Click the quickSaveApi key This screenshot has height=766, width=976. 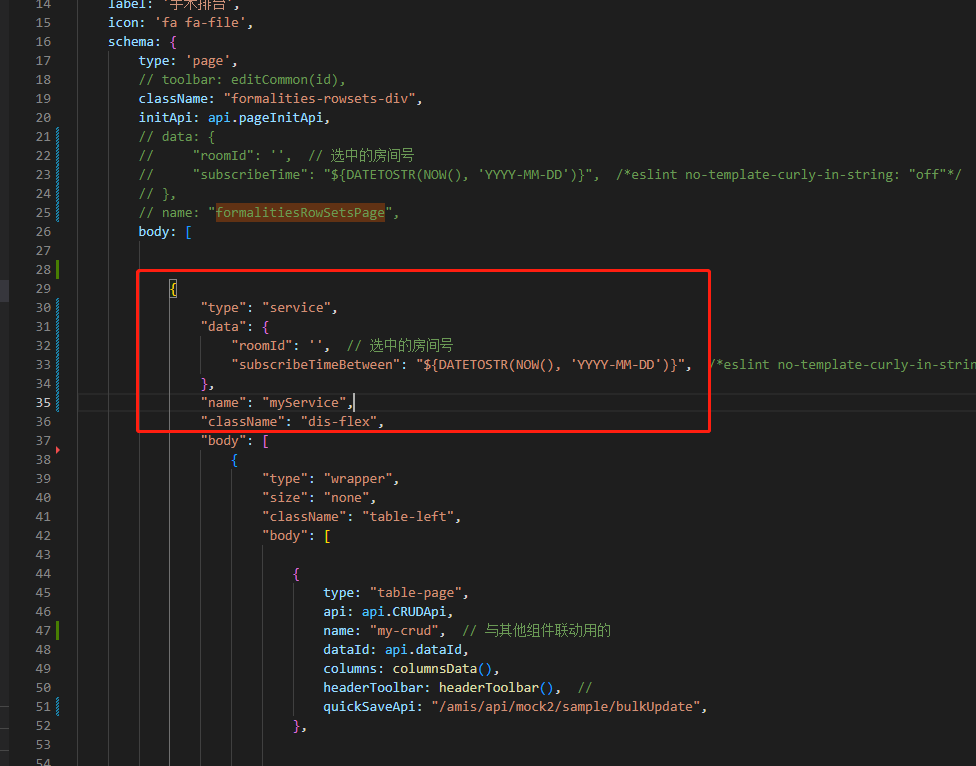370,706
